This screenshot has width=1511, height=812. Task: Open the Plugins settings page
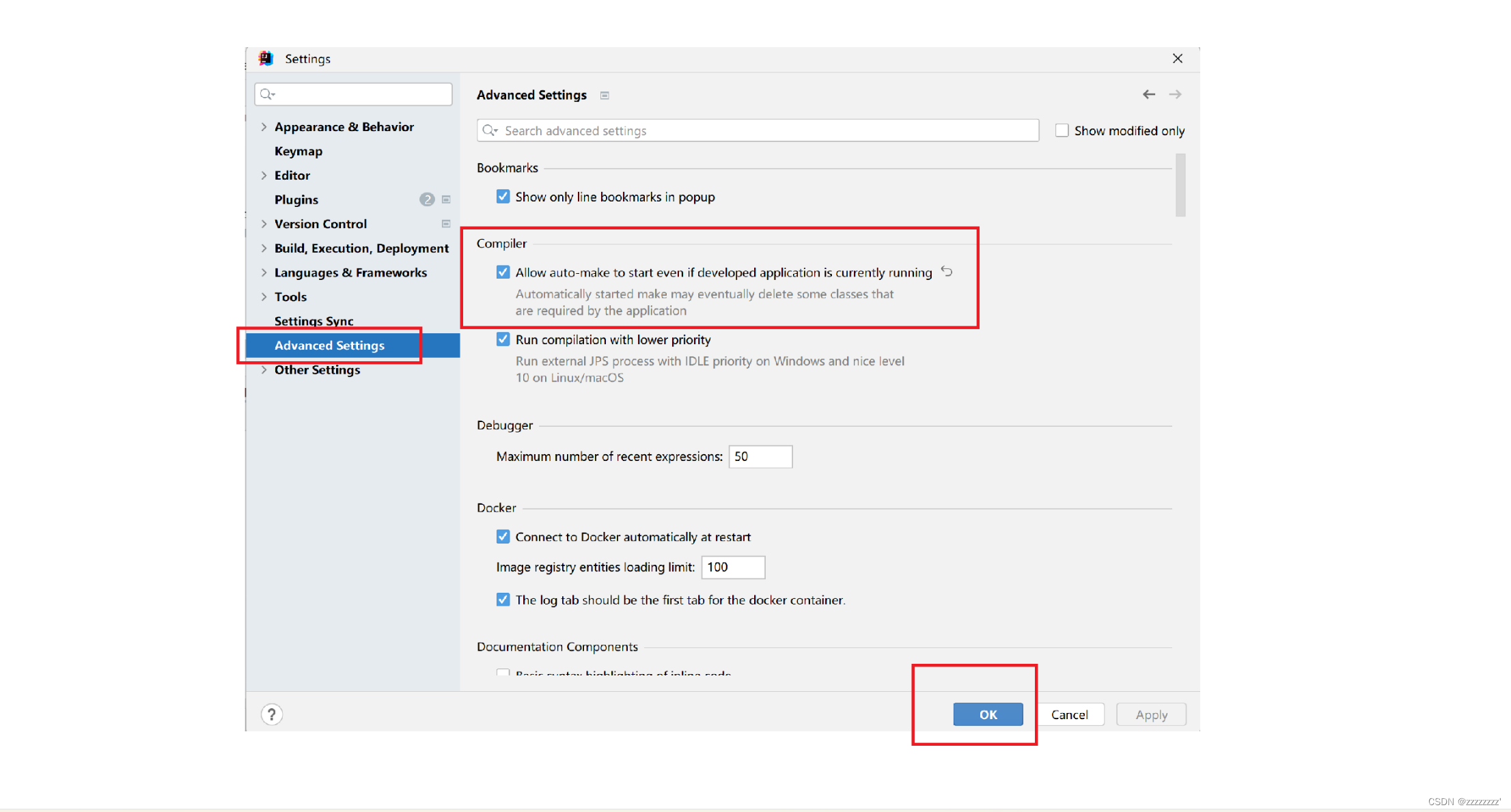coord(296,200)
